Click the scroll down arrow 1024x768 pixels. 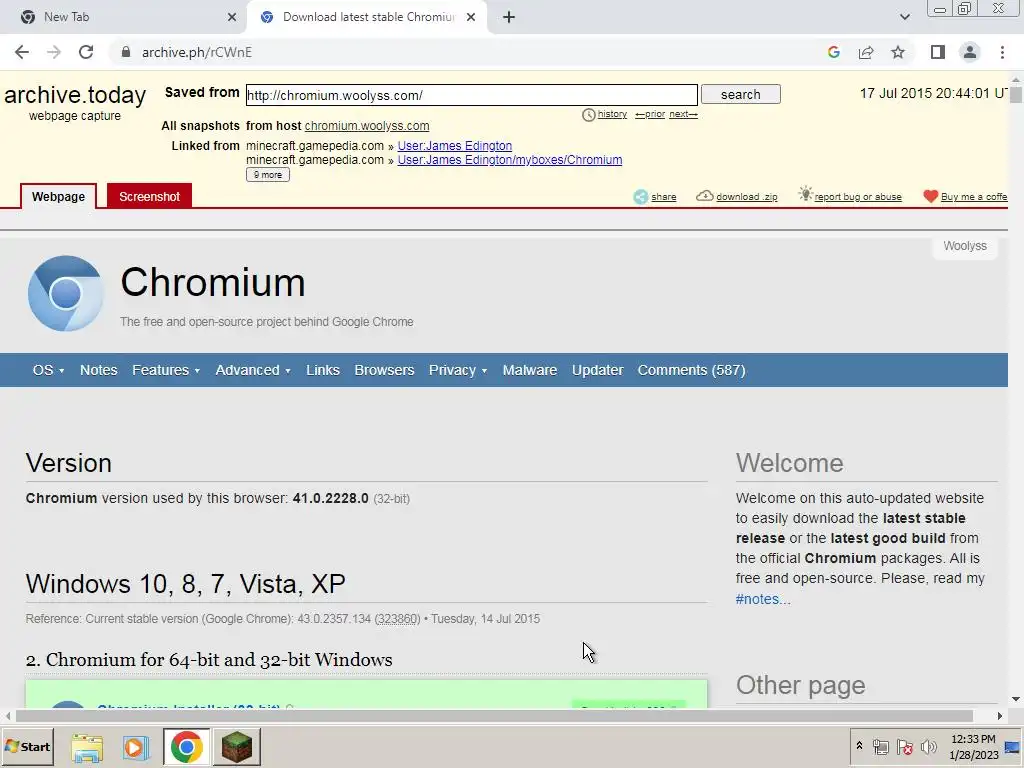coord(1016,699)
